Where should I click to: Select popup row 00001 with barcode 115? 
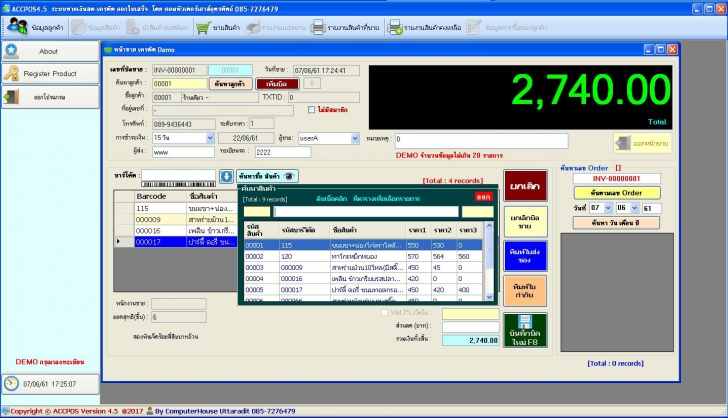pyautogui.click(x=363, y=245)
